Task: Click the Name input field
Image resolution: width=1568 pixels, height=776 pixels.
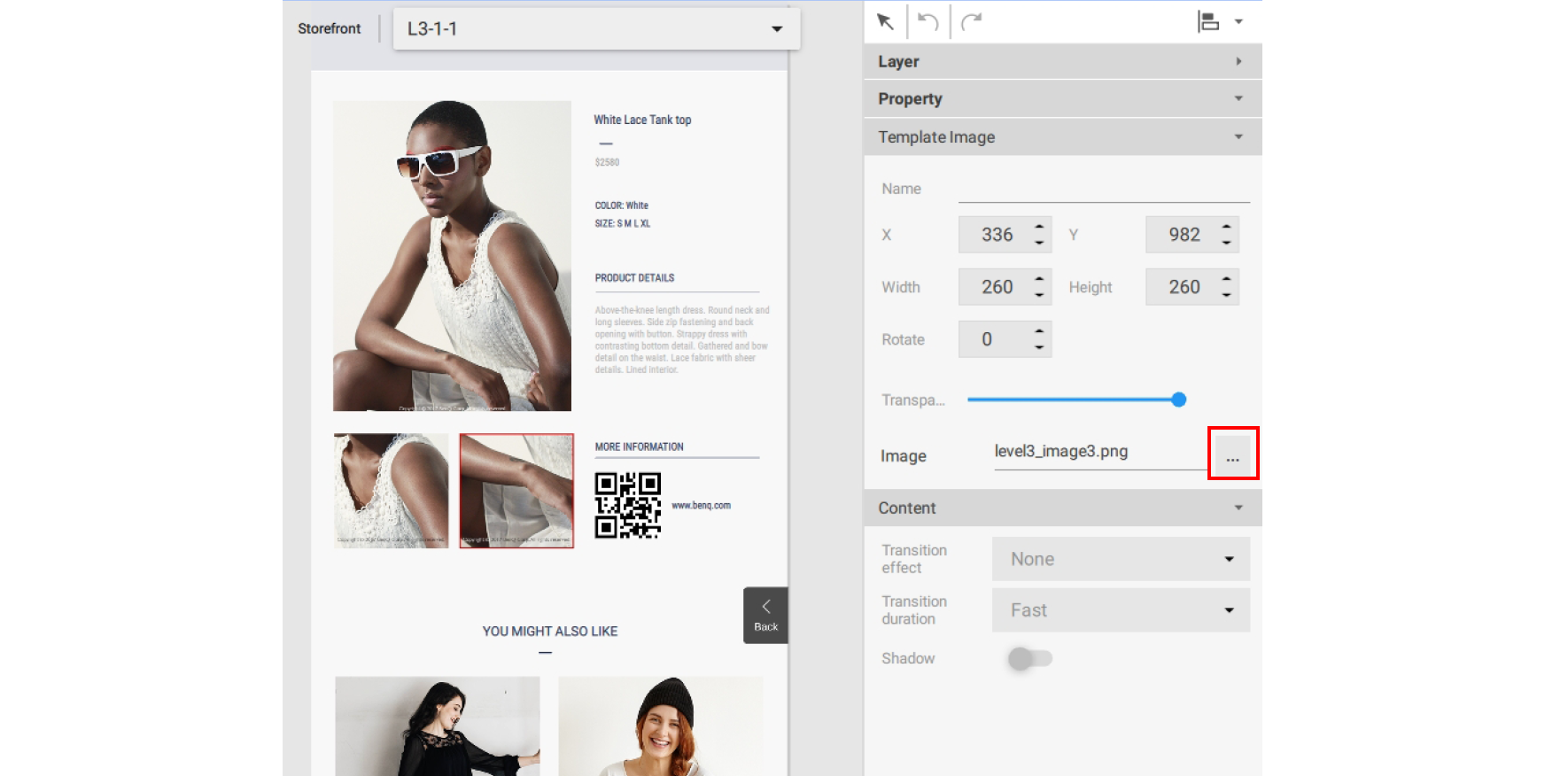Action: (1103, 190)
